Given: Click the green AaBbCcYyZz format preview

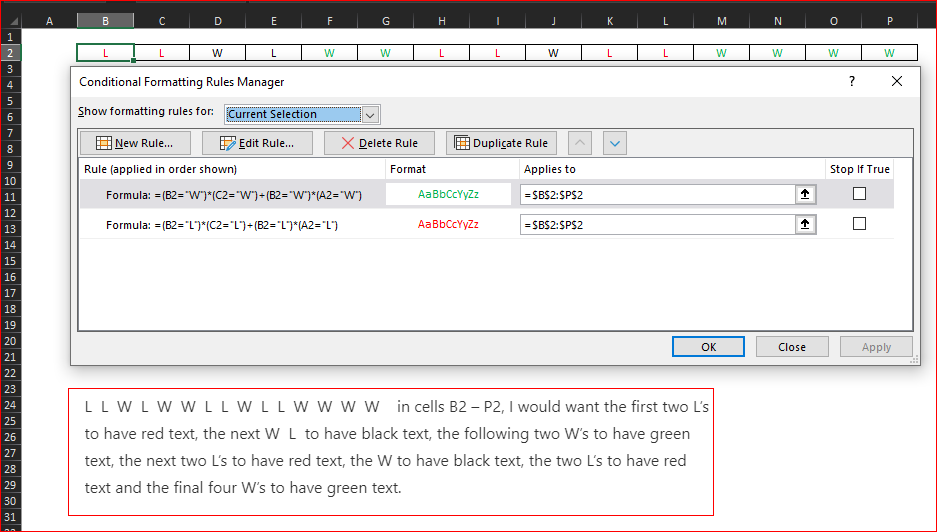Looking at the screenshot, I should (448, 194).
